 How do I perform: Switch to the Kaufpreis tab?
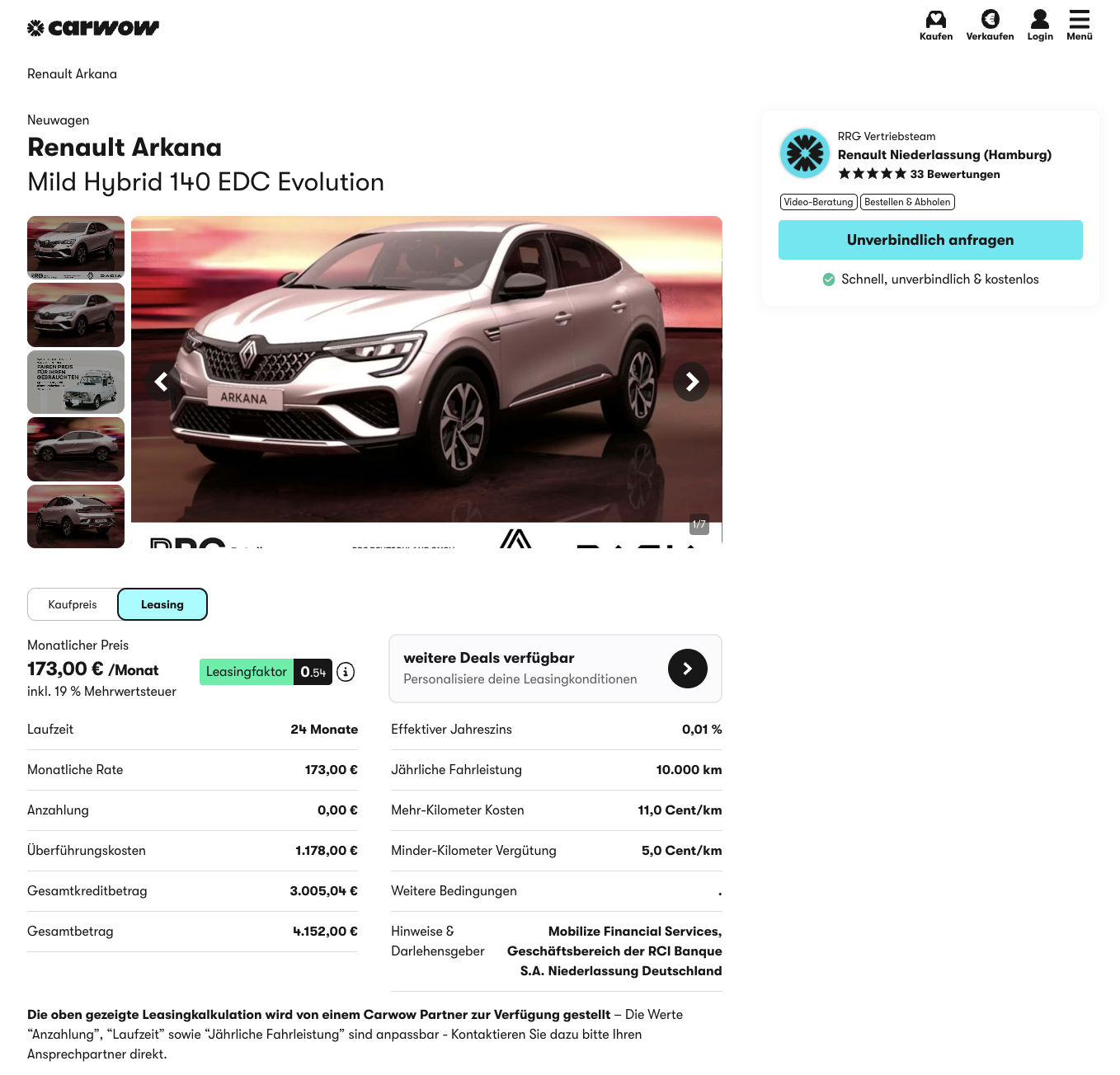pyautogui.click(x=73, y=604)
